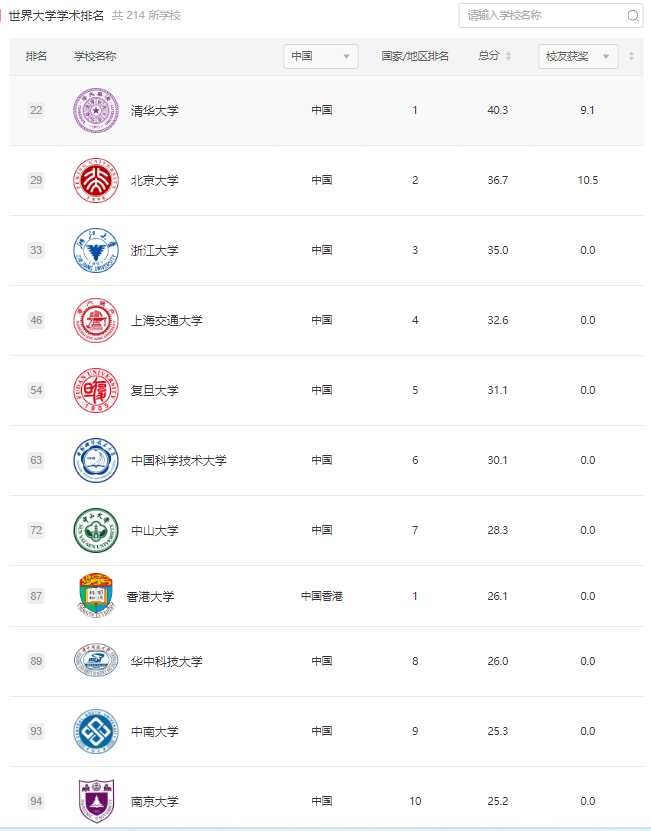The width and height of the screenshot is (651, 831).
Task: Click the rank badge 22
Action: 36,110
